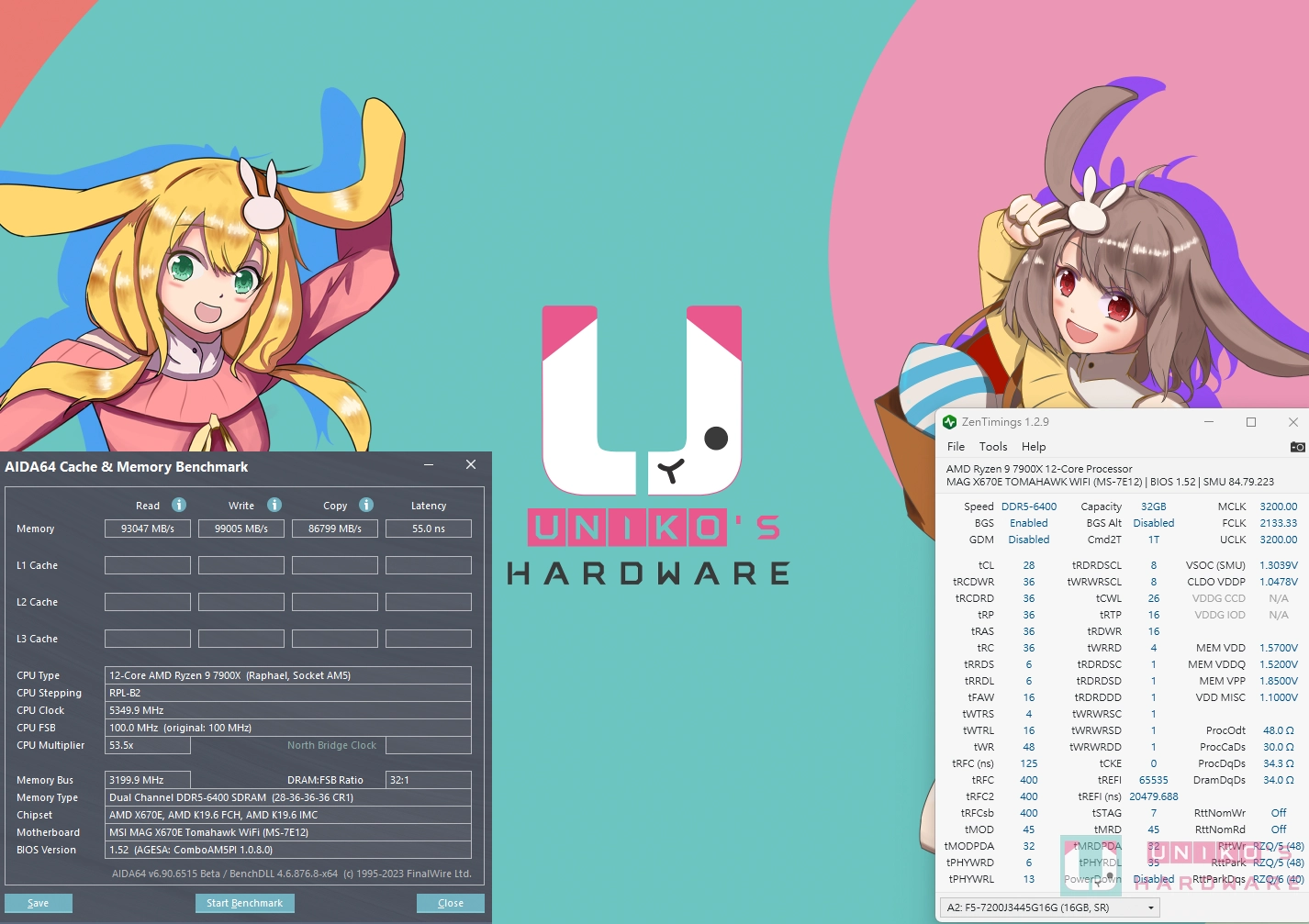Close the AIDA64 benchmark window with X
Viewport: 1309px width, 924px height.
click(x=471, y=465)
